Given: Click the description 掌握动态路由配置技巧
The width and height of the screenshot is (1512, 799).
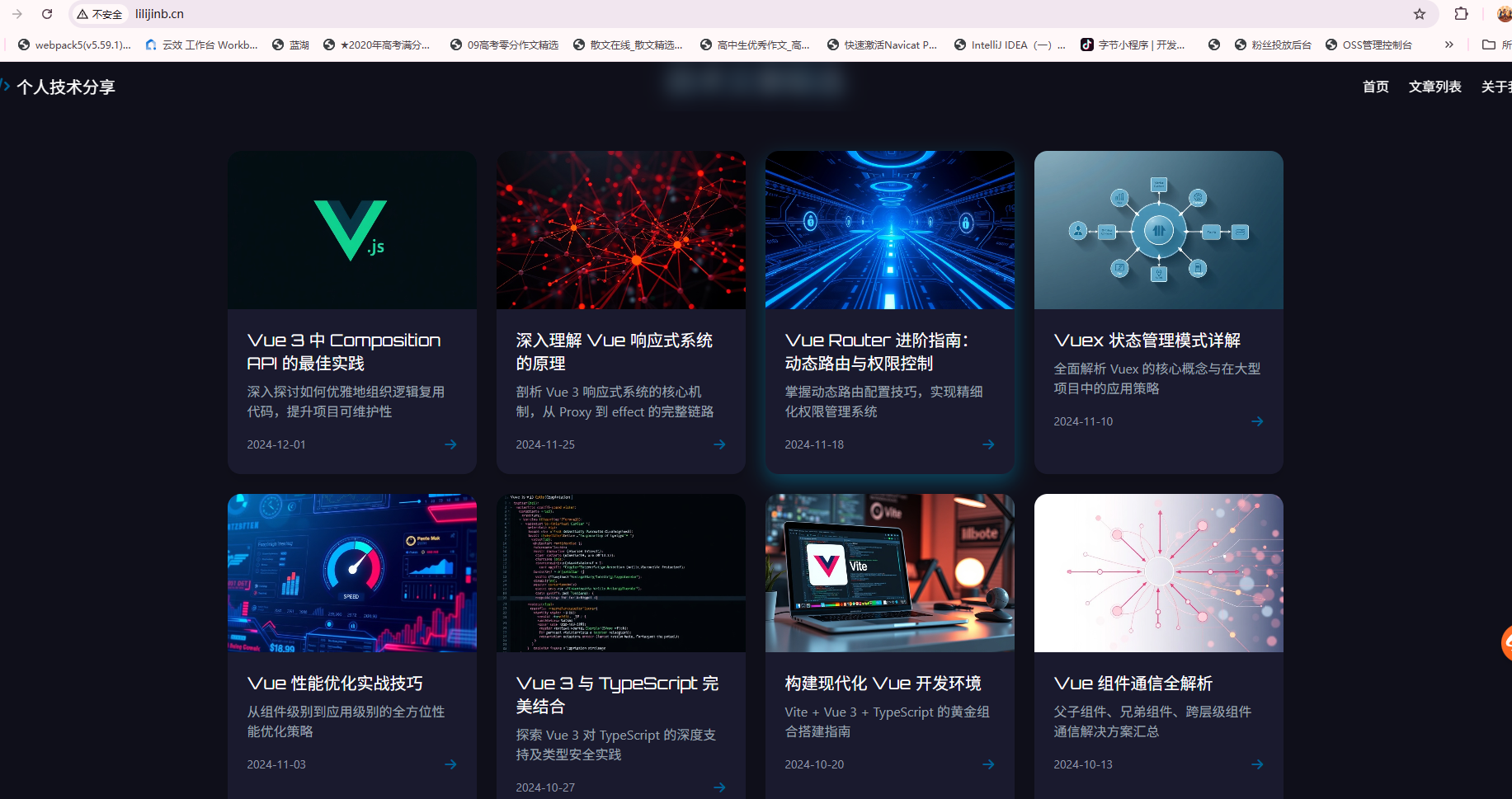Looking at the screenshot, I should click(x=883, y=402).
